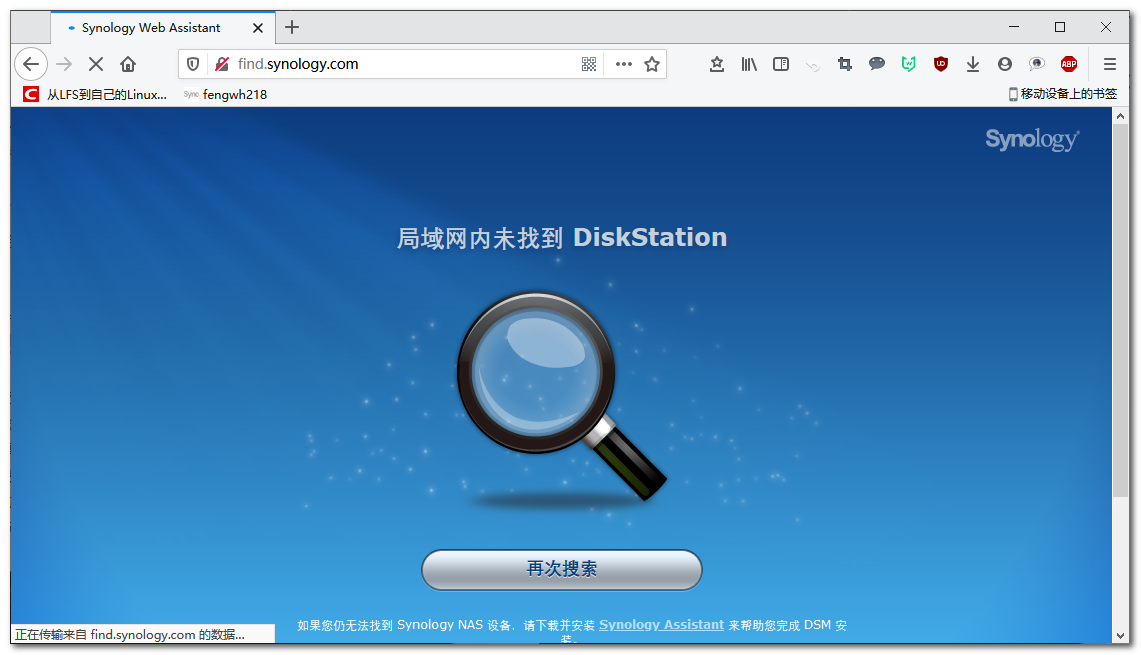Click the green shield extension icon

pos(908,64)
